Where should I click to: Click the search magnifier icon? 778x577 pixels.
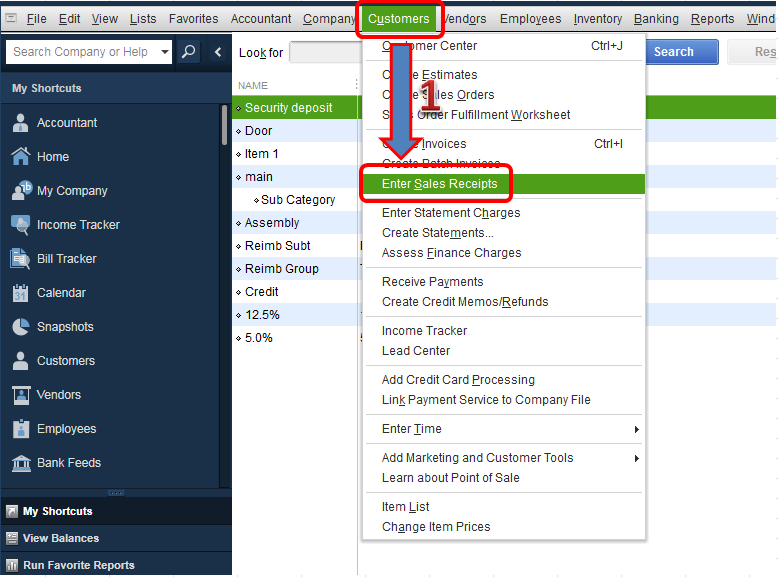189,52
